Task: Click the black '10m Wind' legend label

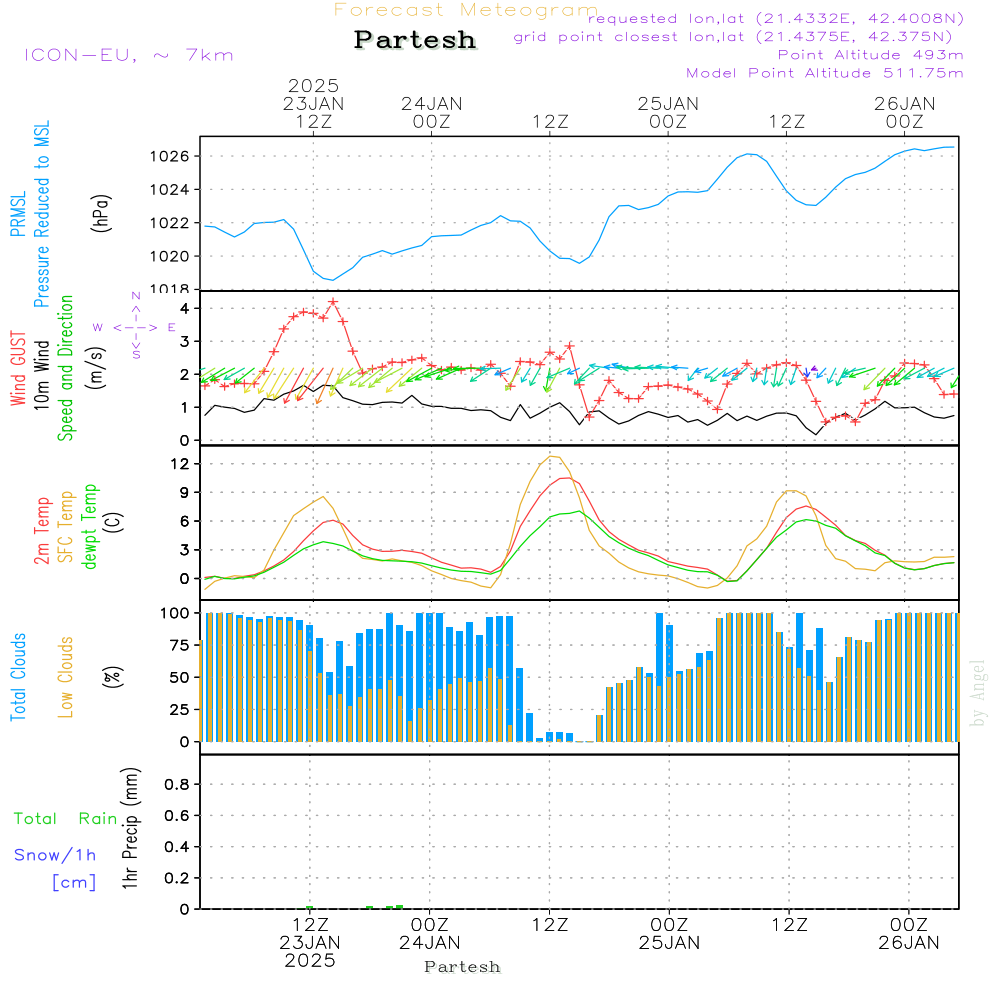Action: (x=41, y=374)
